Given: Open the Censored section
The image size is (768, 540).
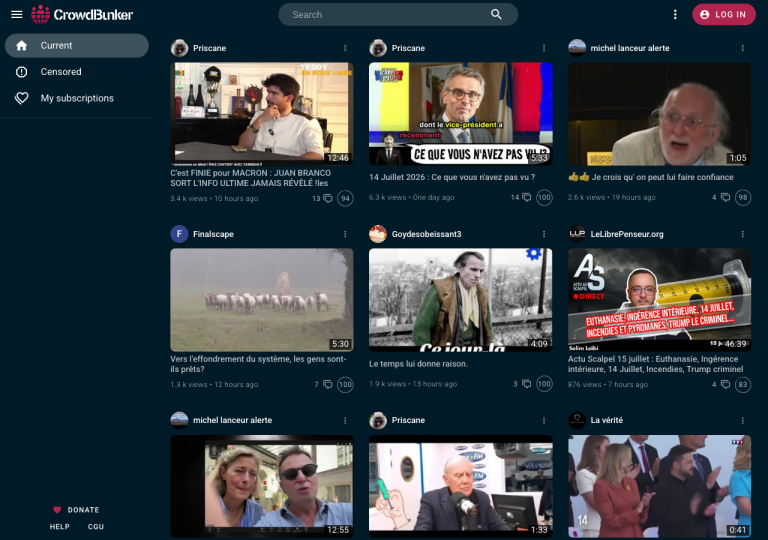Looking at the screenshot, I should point(77,72).
